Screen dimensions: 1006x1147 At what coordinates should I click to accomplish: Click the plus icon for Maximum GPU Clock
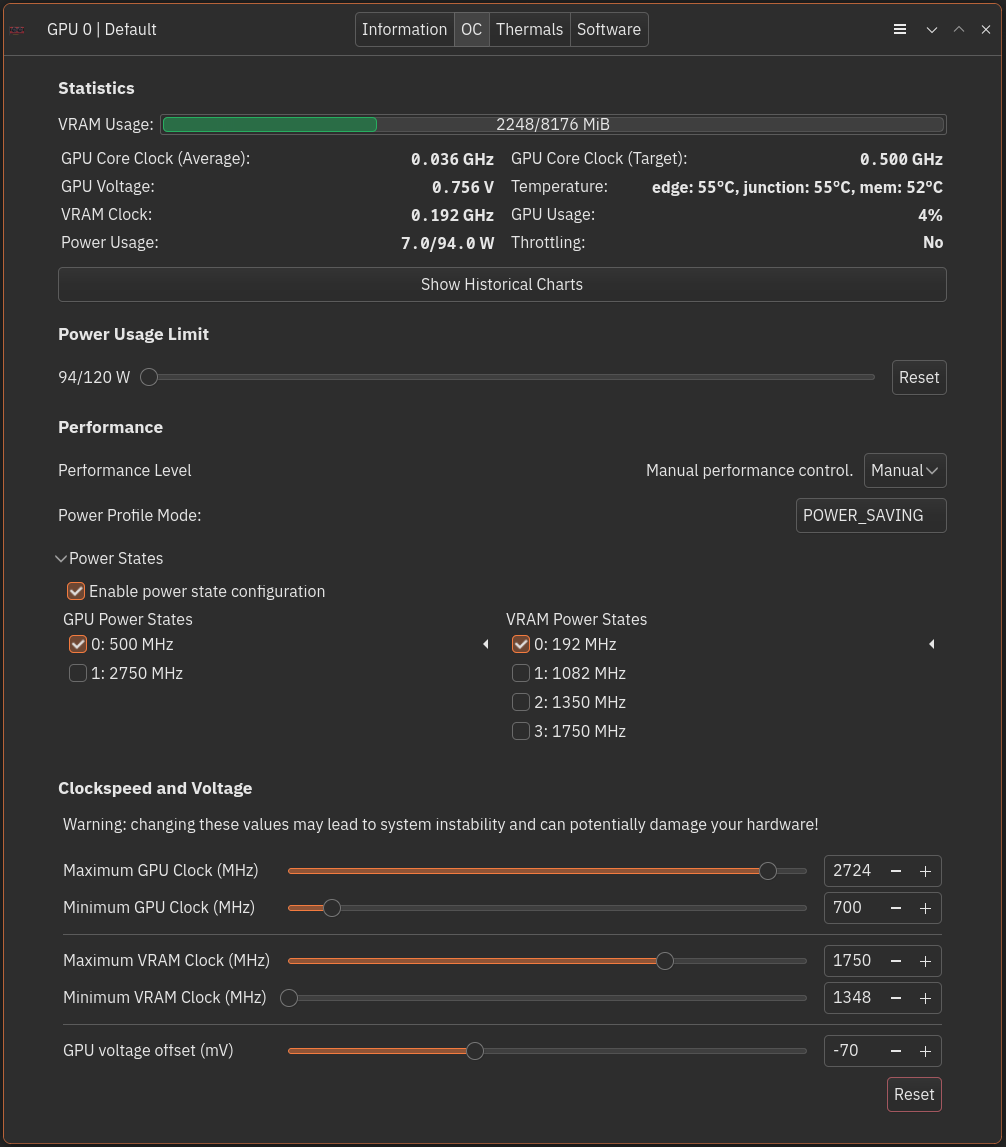coord(925,872)
